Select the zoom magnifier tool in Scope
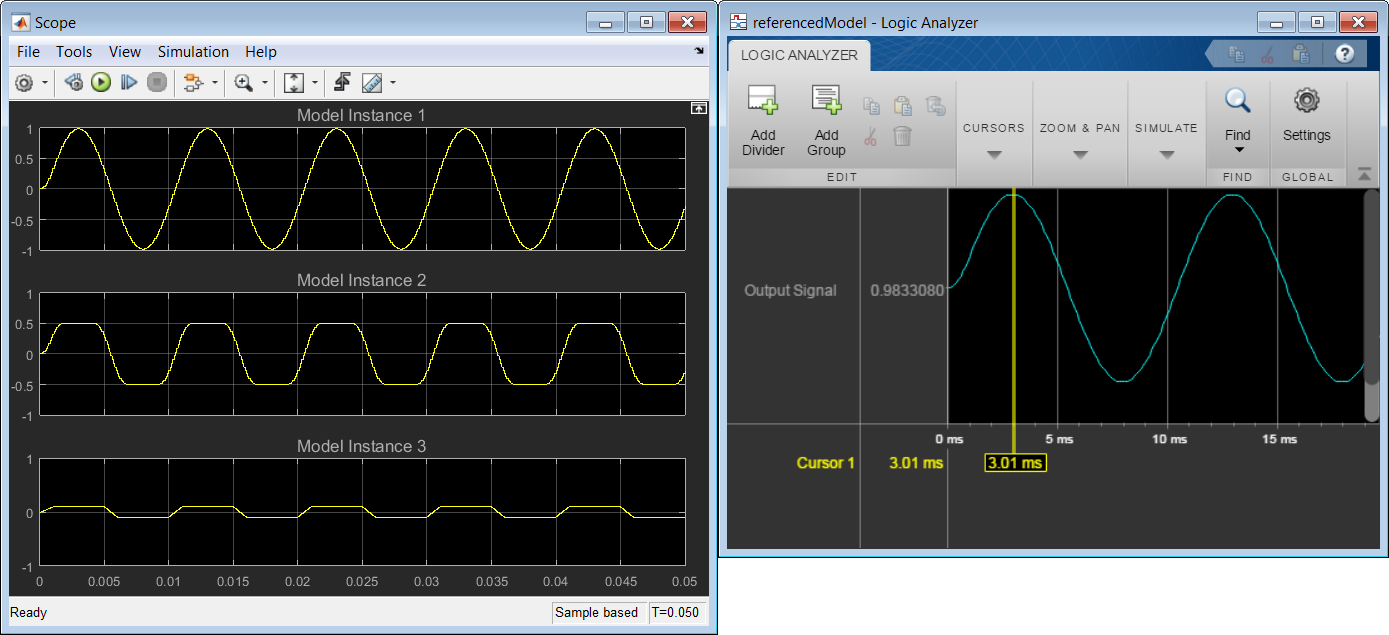This screenshot has height=635, width=1389. [243, 82]
